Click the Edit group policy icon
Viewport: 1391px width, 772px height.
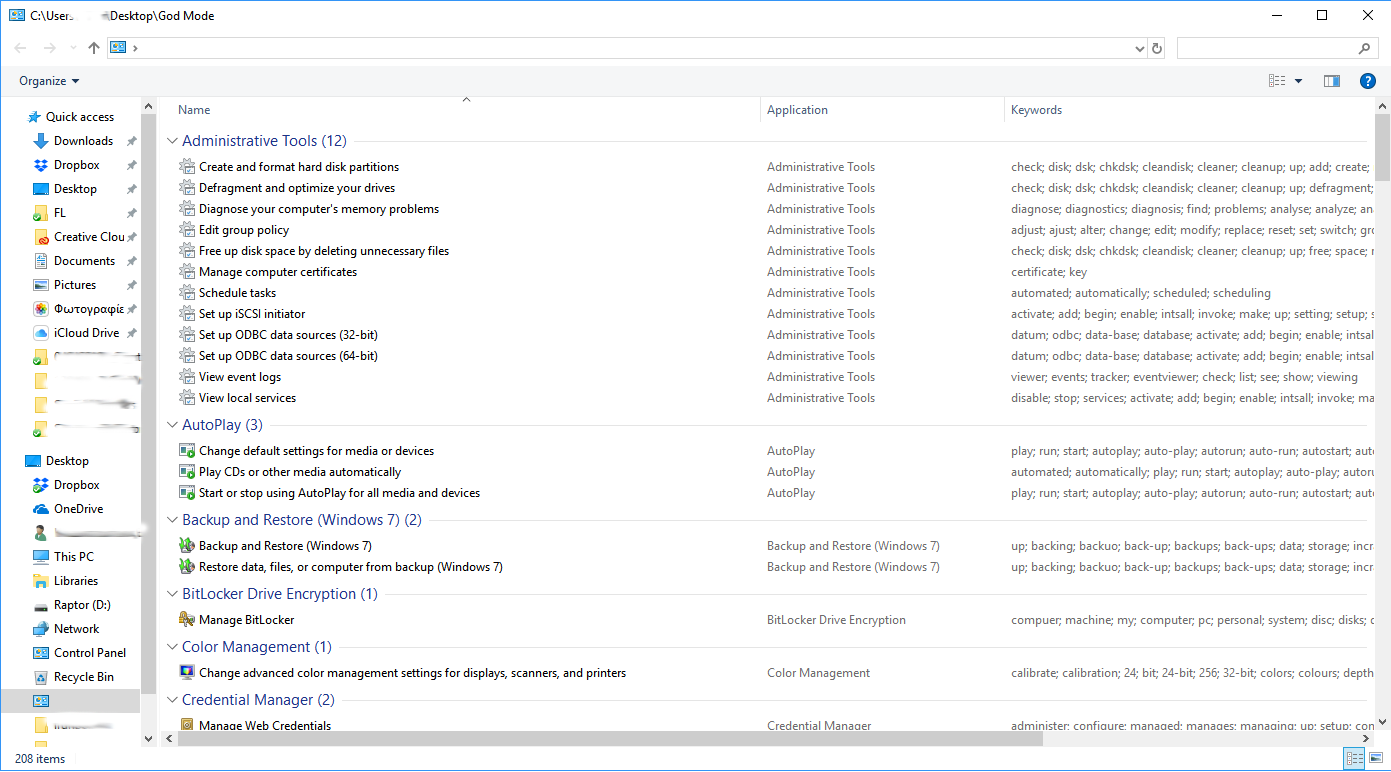[x=187, y=230]
